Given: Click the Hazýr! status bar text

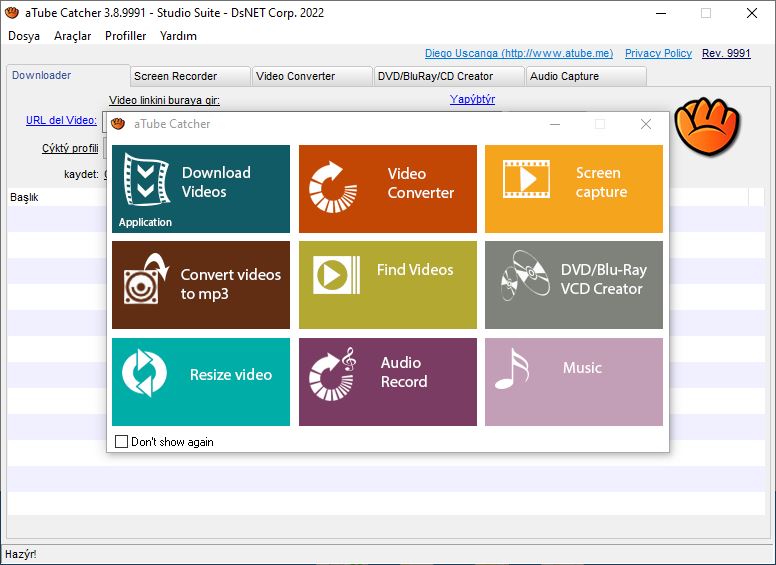Looking at the screenshot, I should click(20, 554).
